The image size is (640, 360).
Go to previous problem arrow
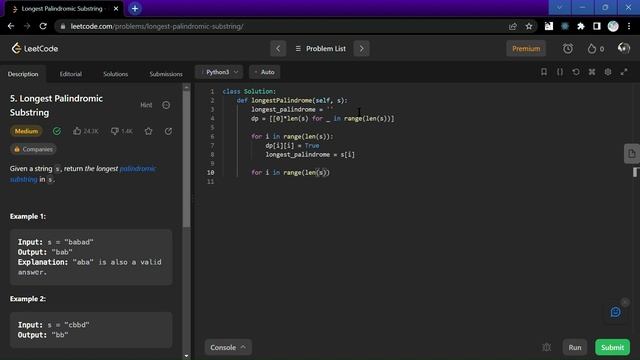(278, 49)
